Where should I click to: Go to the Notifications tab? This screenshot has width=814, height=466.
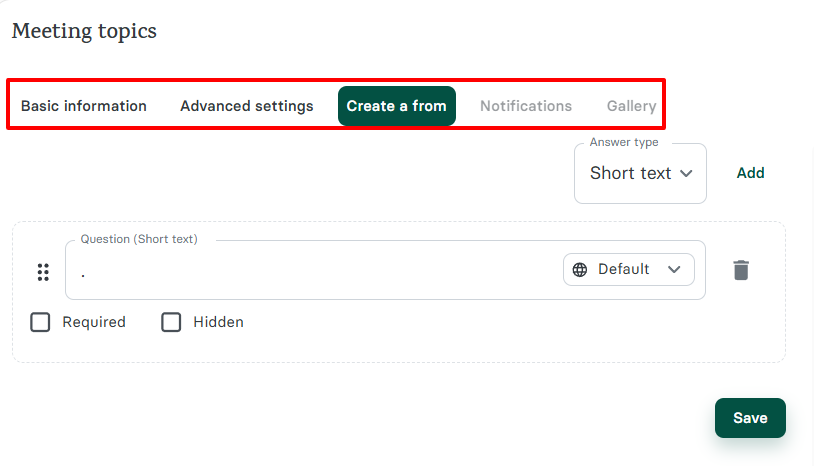pos(526,106)
